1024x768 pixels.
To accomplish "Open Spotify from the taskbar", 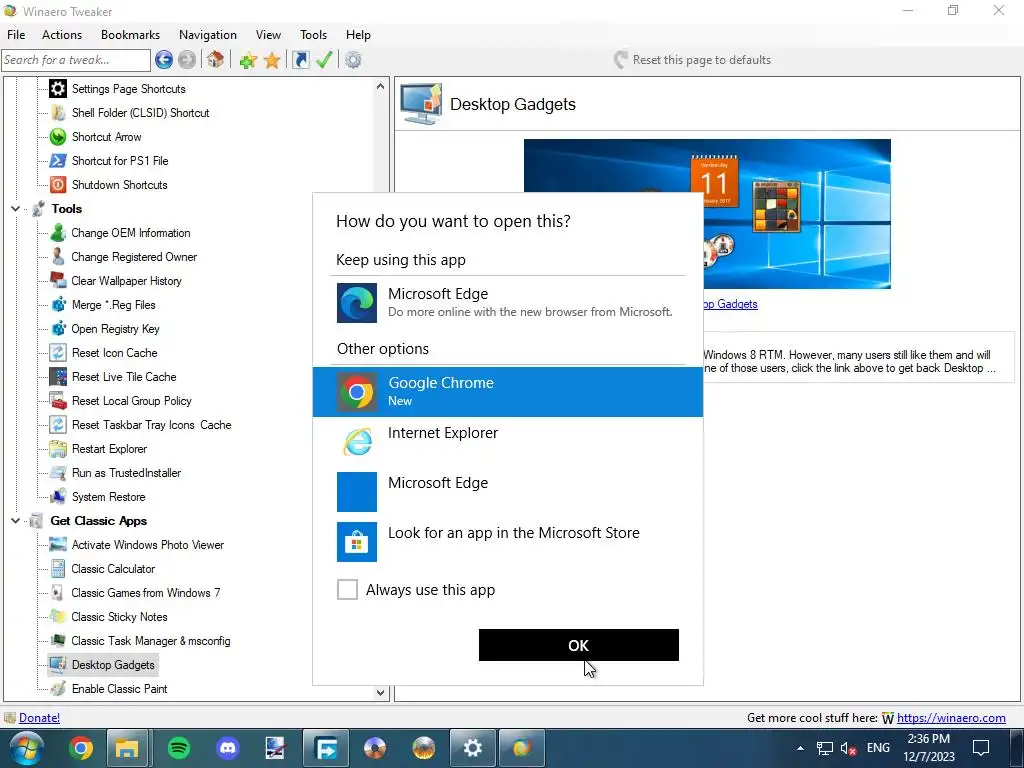I will pyautogui.click(x=179, y=748).
